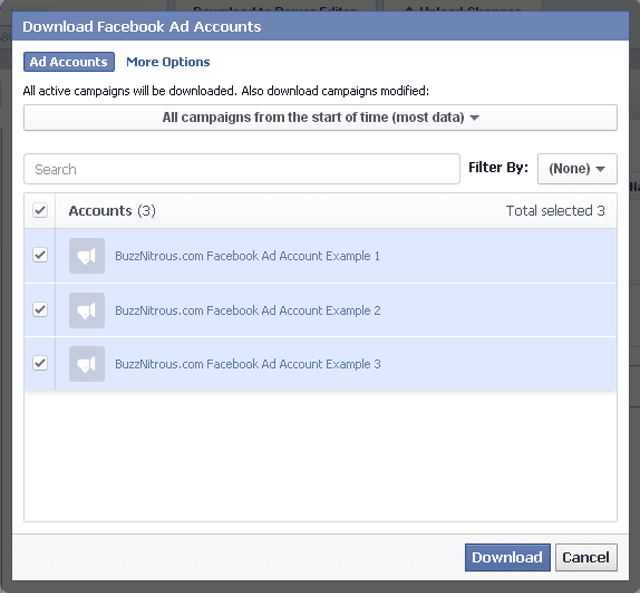The height and width of the screenshot is (593, 640).
Task: Toggle checkbox for Ad Account Example 2
Action: [x=40, y=309]
